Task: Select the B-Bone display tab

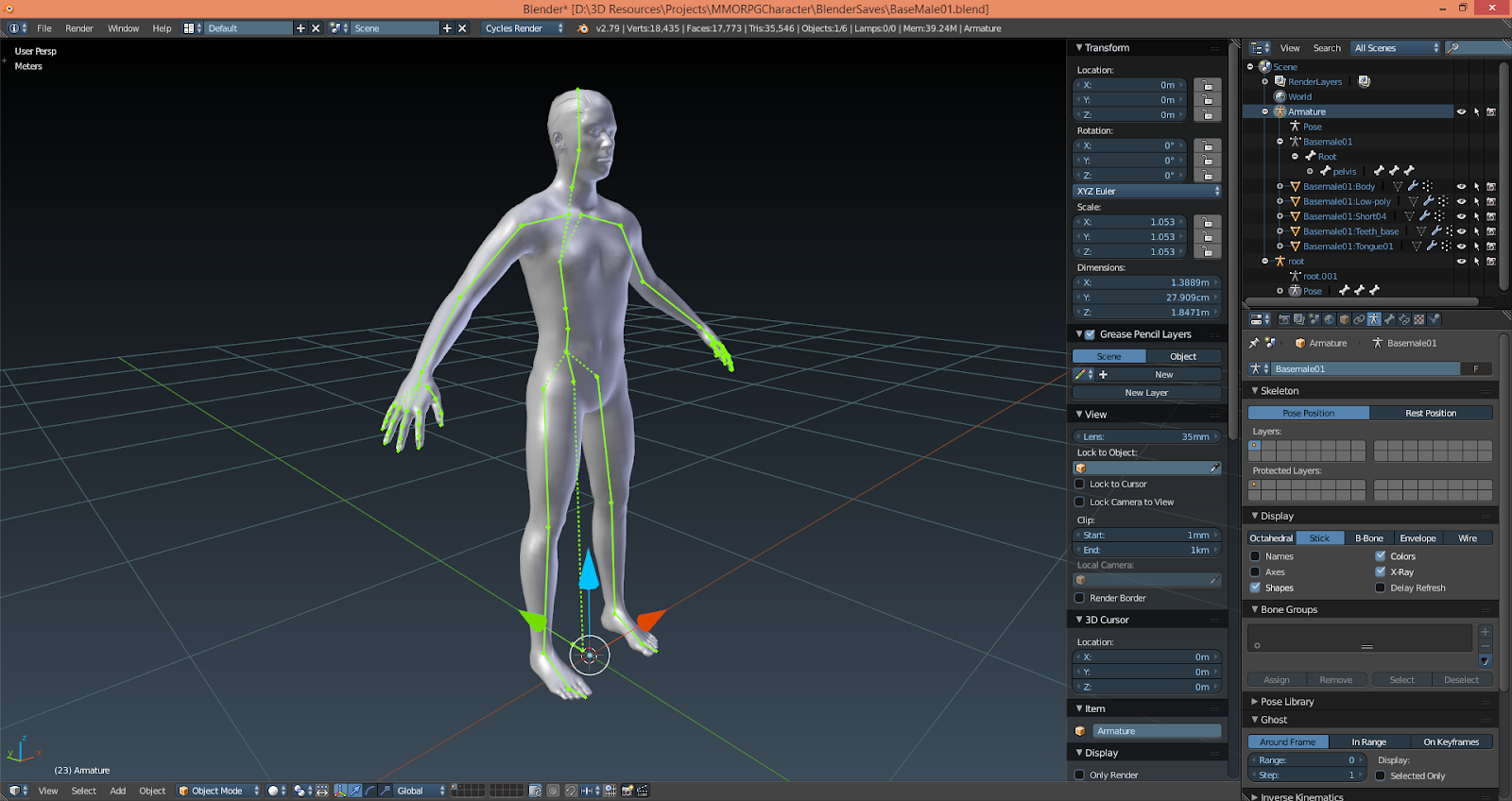Action: pos(1368,538)
